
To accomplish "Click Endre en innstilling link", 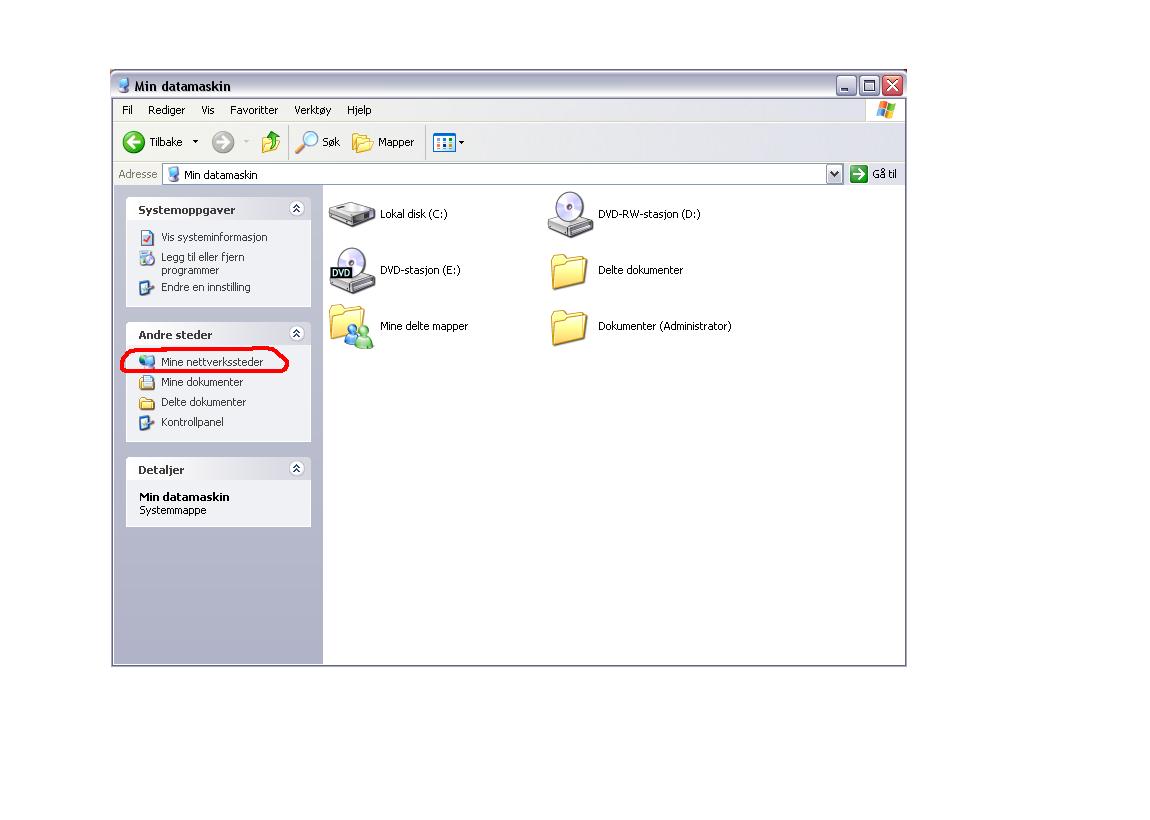I will (x=205, y=288).
